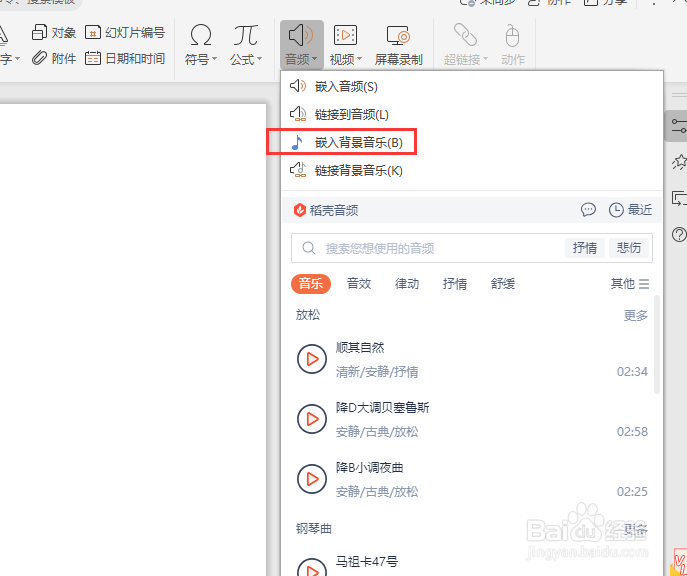Play the track 顺其自然
Image resolution: width=687 pixels, height=576 pixels.
point(312,359)
